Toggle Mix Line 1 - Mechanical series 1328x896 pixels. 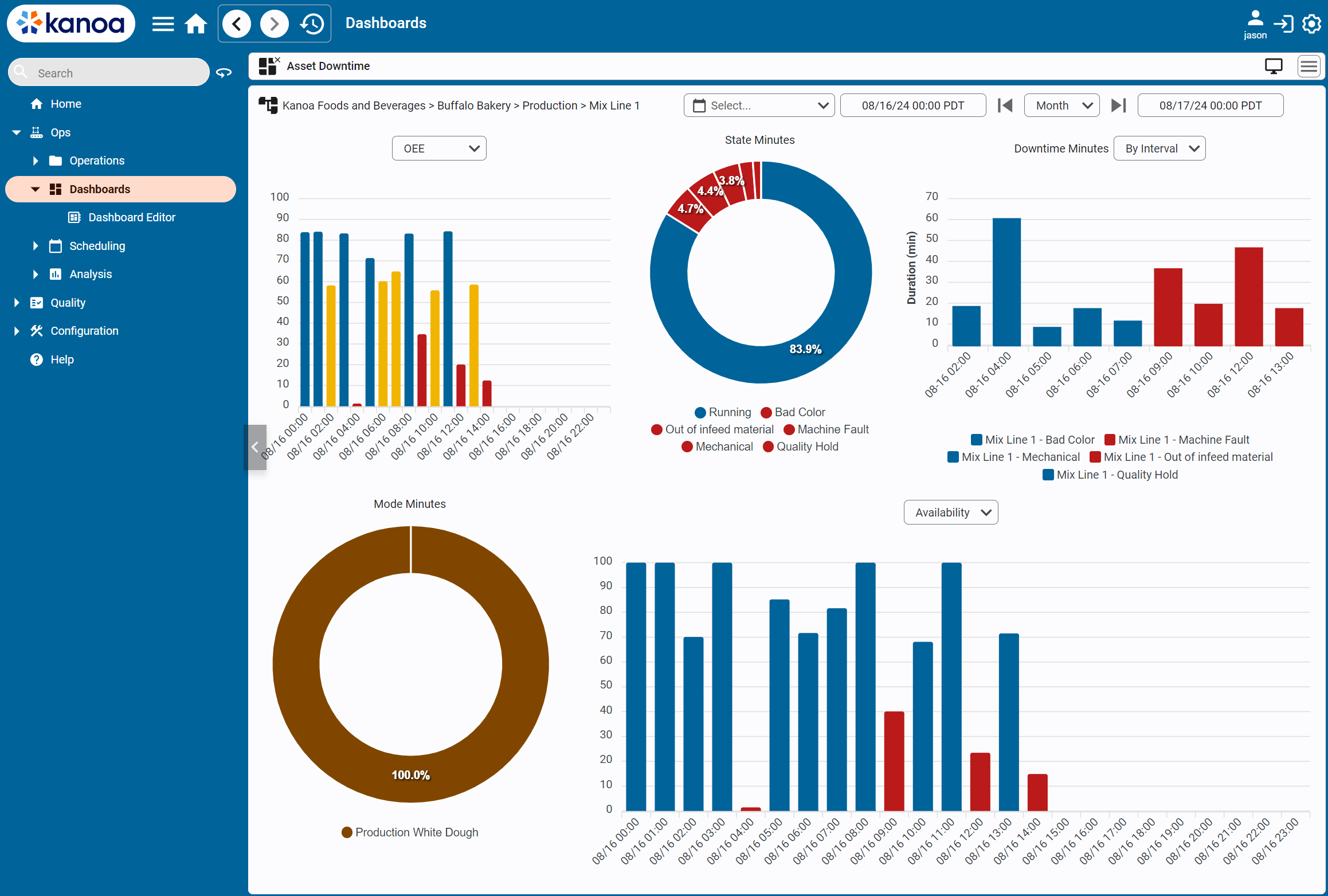click(x=1014, y=457)
